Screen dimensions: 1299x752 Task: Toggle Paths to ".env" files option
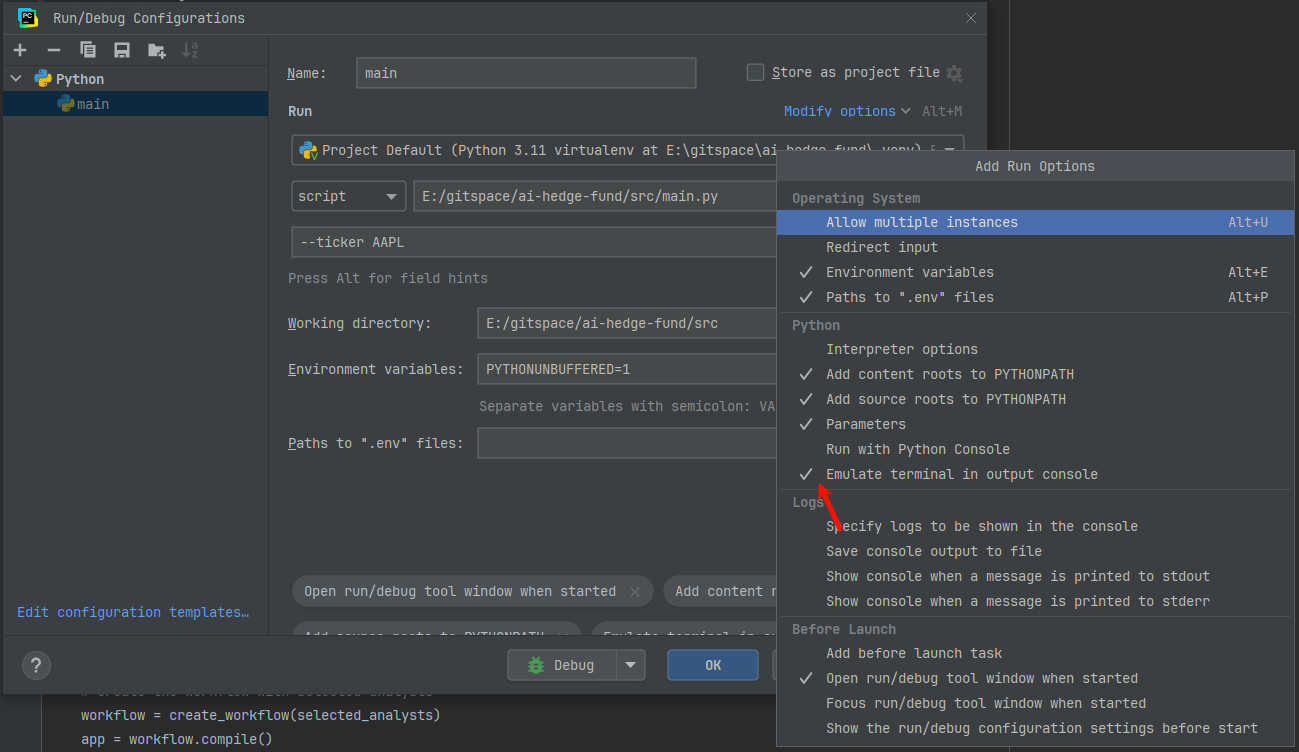(1035, 297)
